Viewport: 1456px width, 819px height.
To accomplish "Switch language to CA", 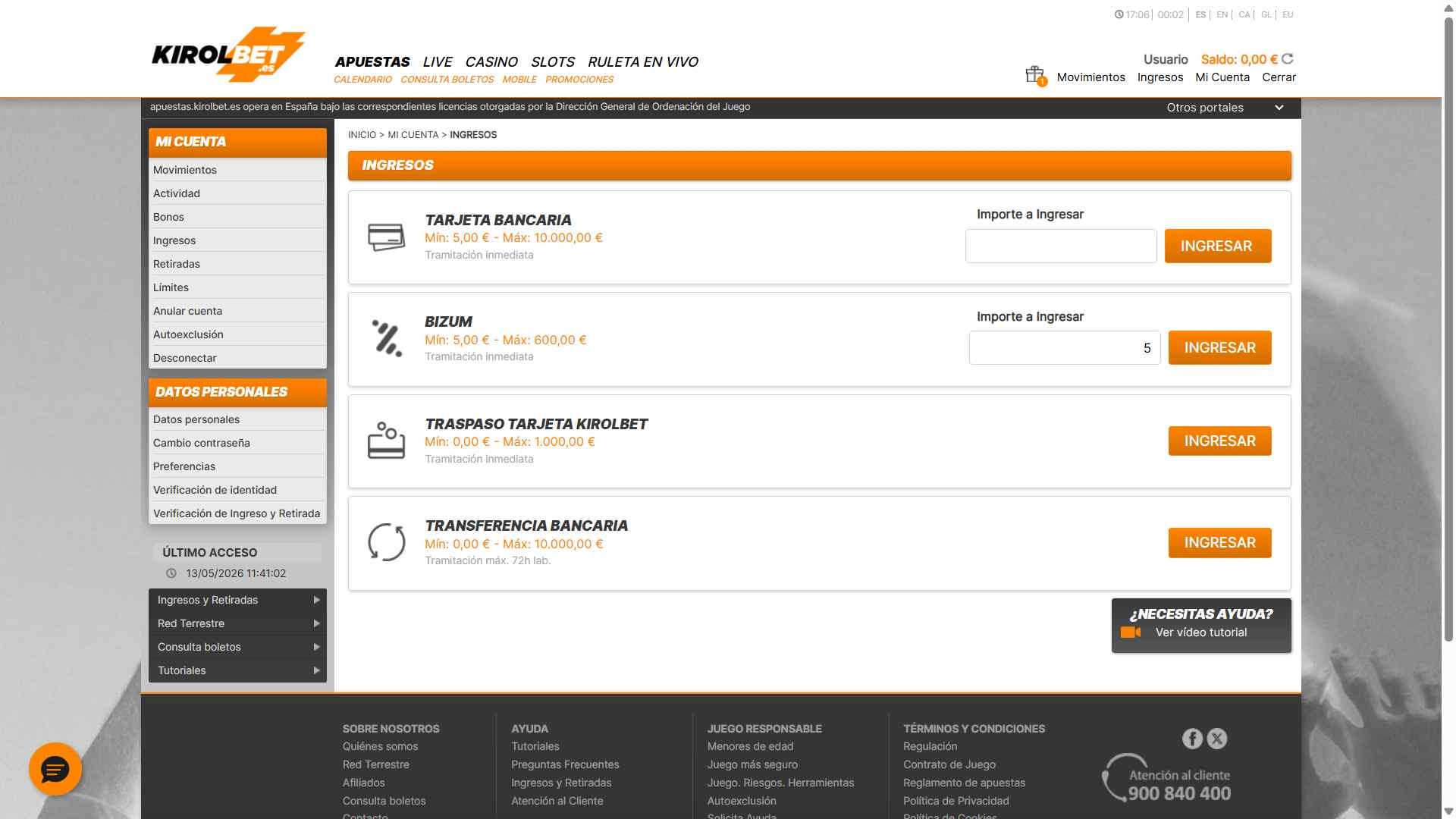I will point(1244,14).
